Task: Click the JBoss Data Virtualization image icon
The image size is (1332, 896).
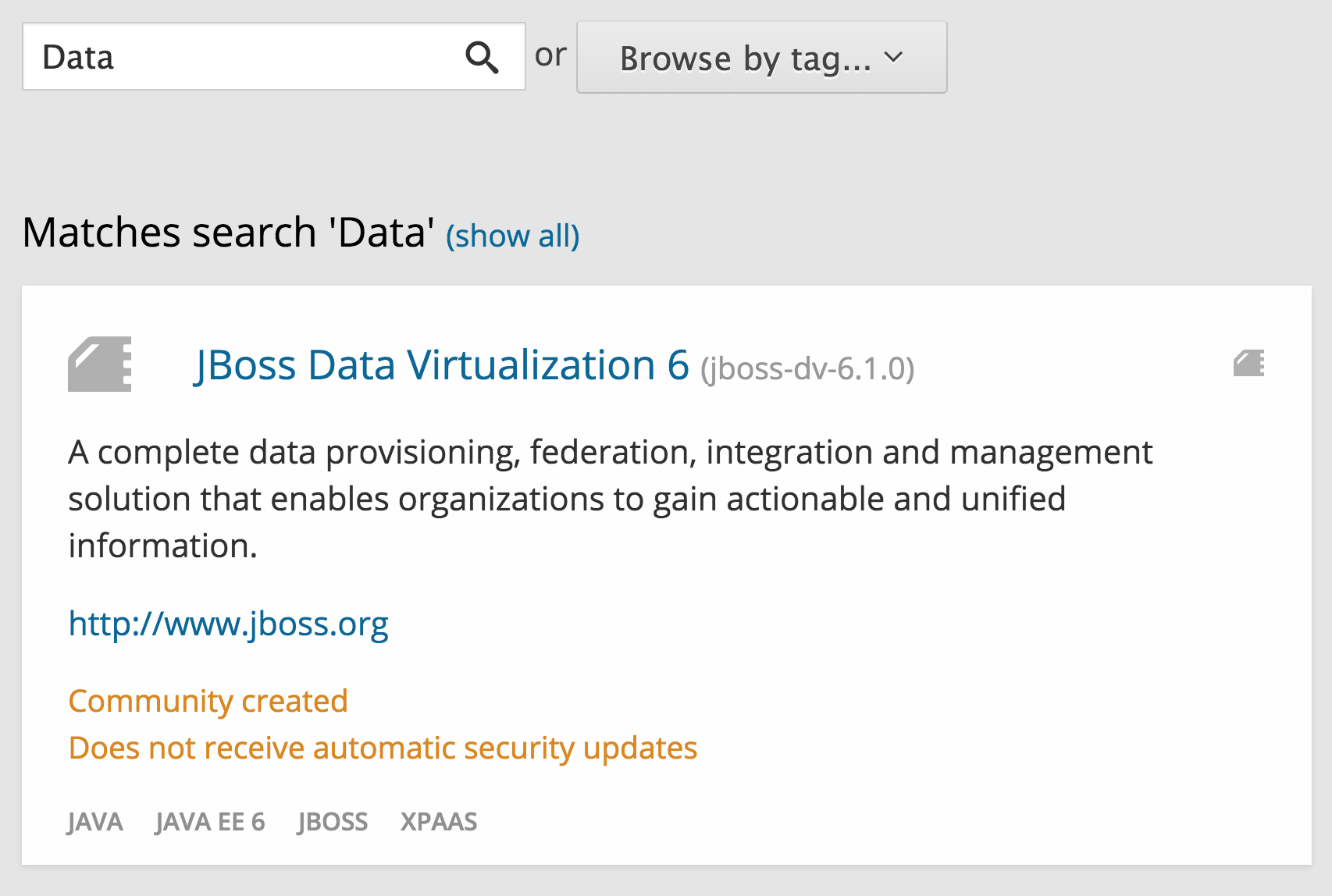Action: pyautogui.click(x=98, y=364)
